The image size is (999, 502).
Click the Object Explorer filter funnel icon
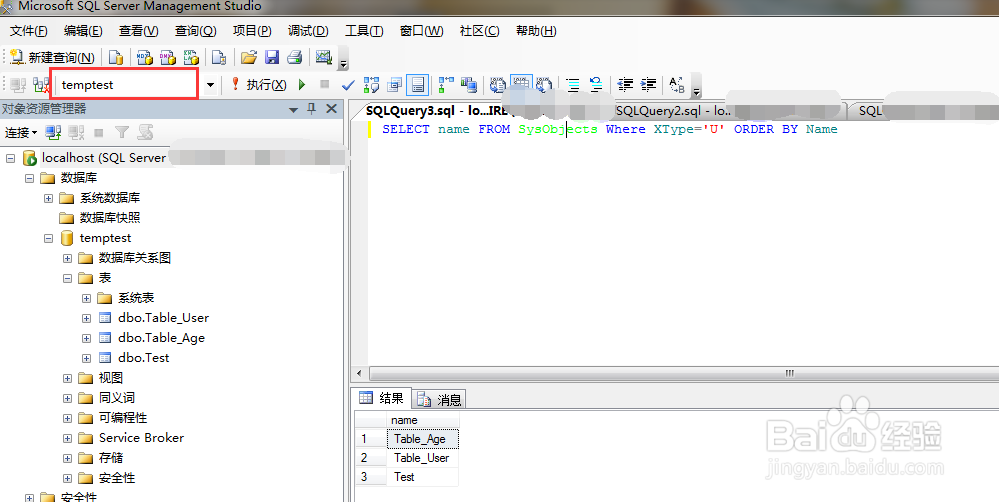pos(122,133)
